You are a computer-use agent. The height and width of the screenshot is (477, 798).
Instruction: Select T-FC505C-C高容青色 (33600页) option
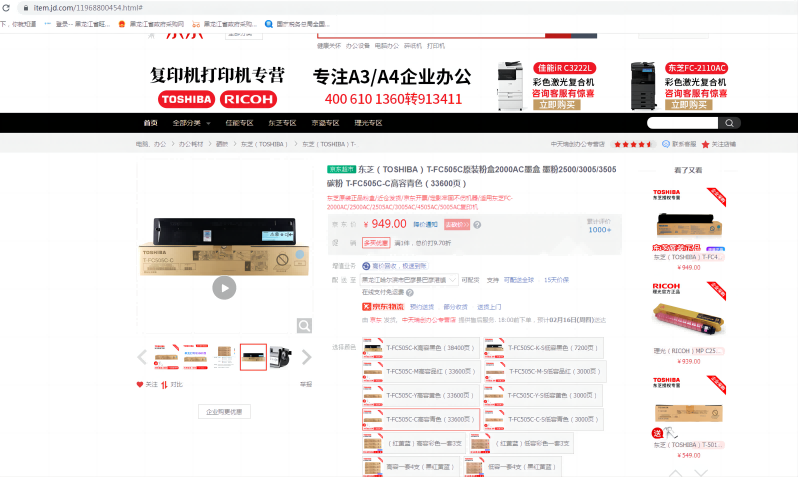coord(421,419)
